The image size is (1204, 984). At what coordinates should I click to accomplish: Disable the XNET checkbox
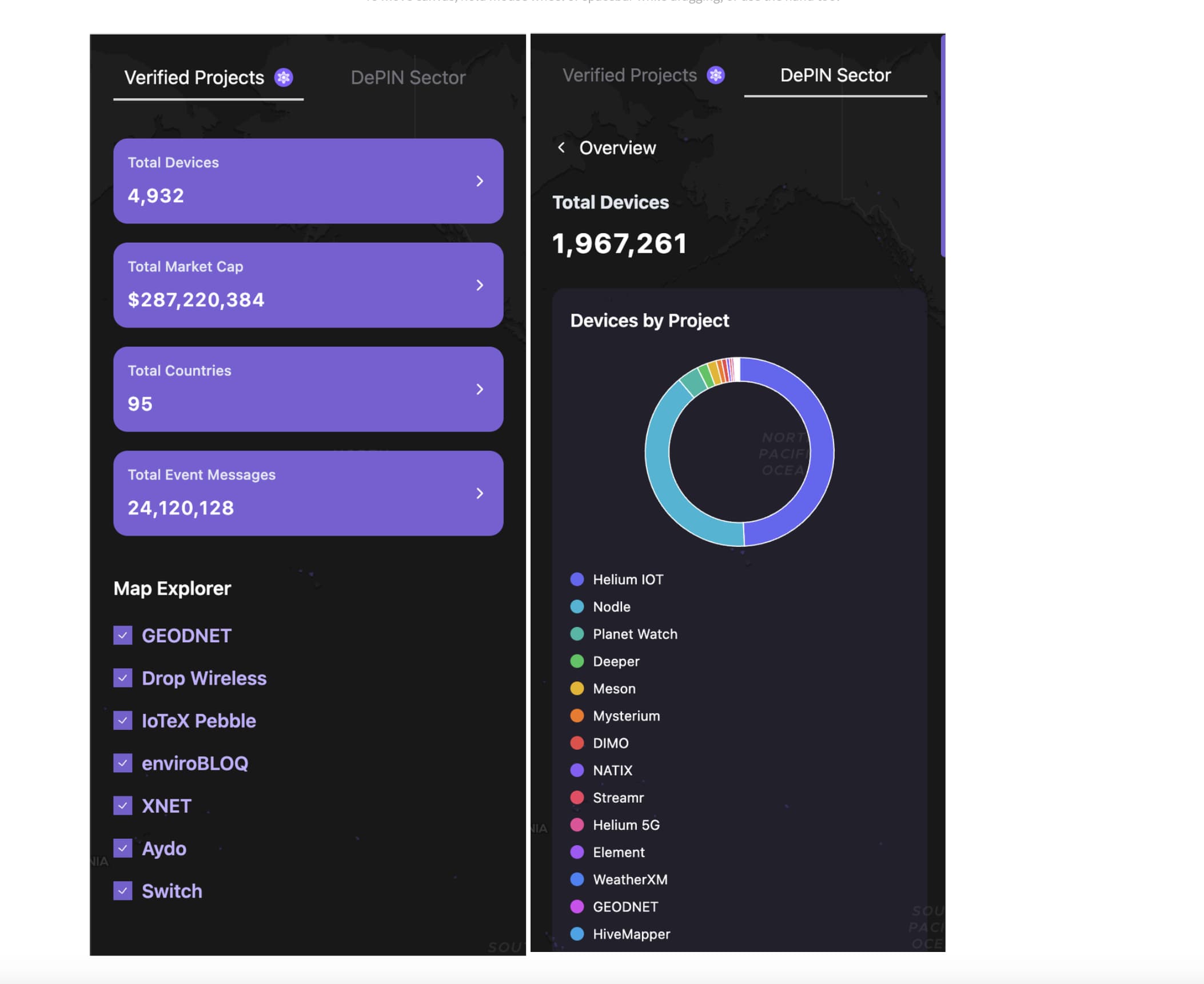pos(123,806)
